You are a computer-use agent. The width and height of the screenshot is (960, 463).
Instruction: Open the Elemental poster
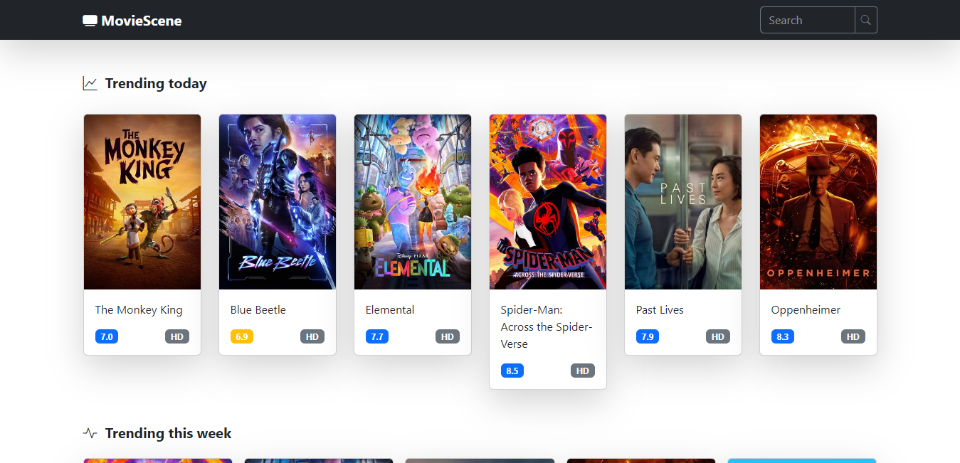(413, 201)
